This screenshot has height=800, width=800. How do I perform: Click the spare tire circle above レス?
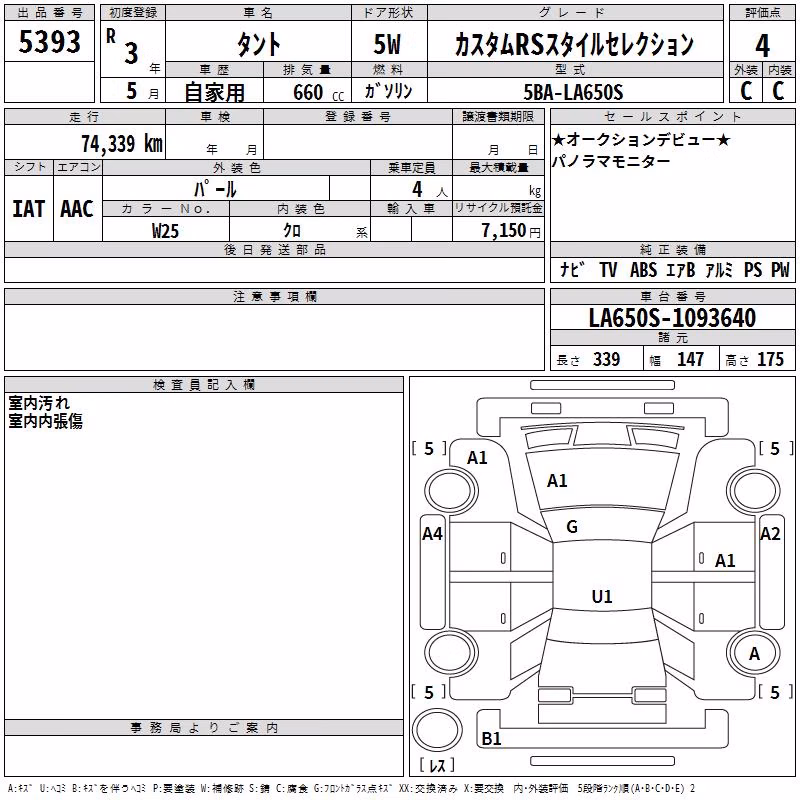[x=437, y=730]
